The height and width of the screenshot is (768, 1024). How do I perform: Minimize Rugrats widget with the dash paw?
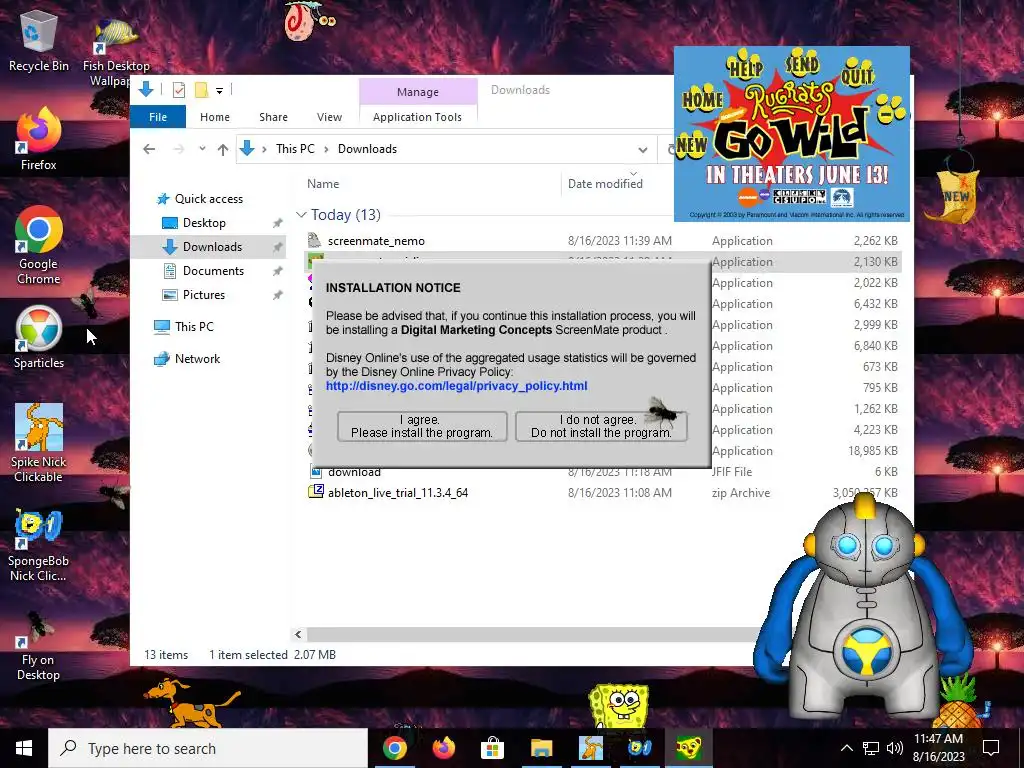click(889, 112)
